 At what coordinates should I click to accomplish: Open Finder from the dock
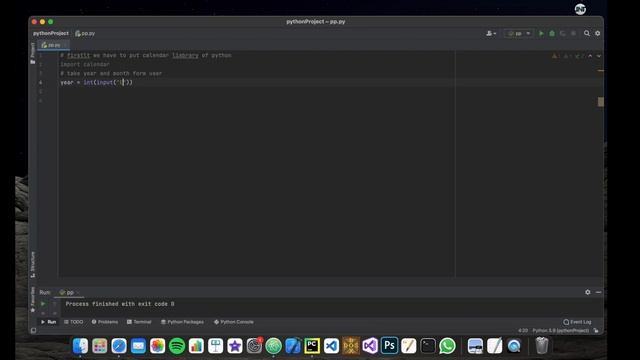[80, 346]
